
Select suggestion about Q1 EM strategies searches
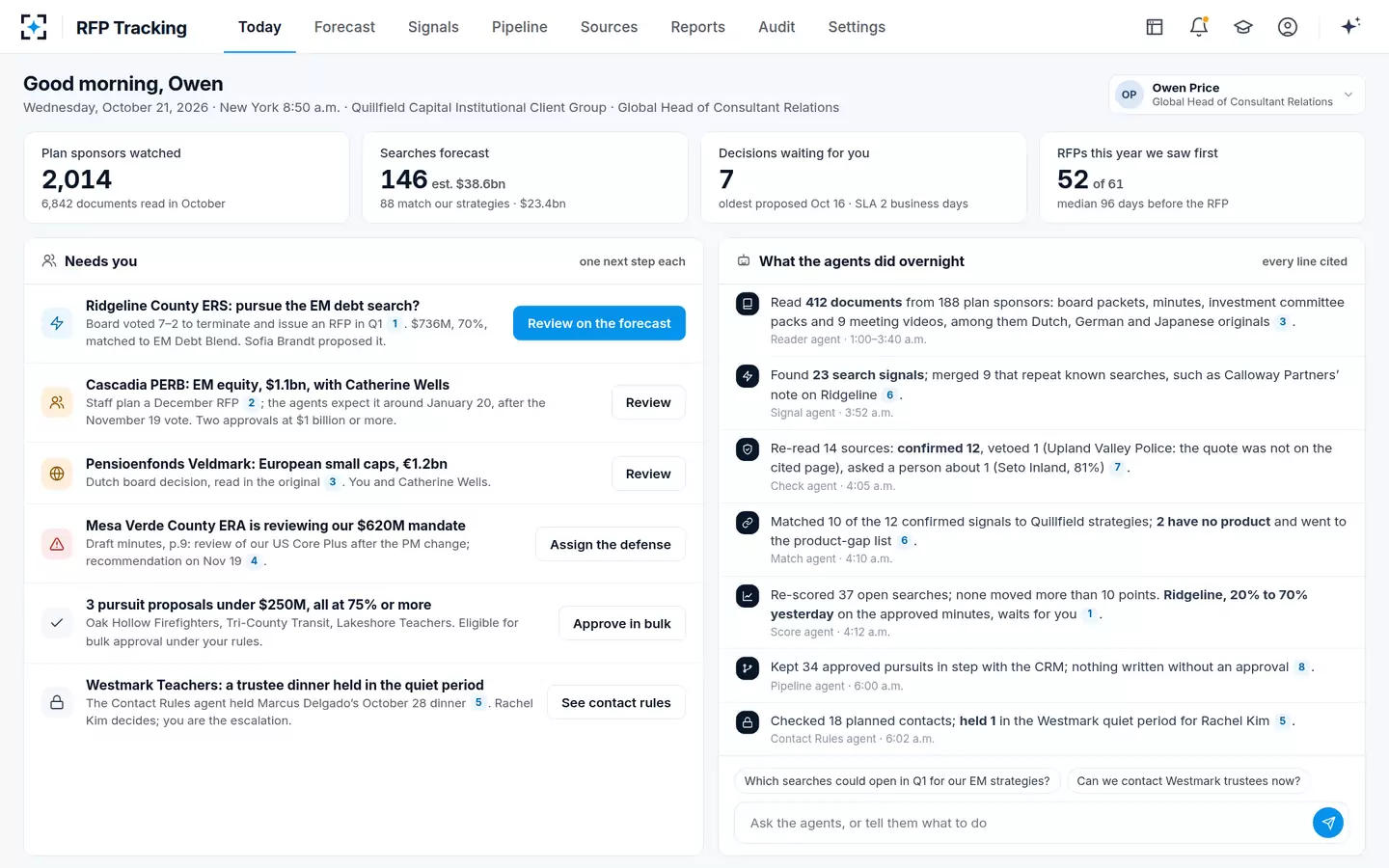[x=897, y=781]
